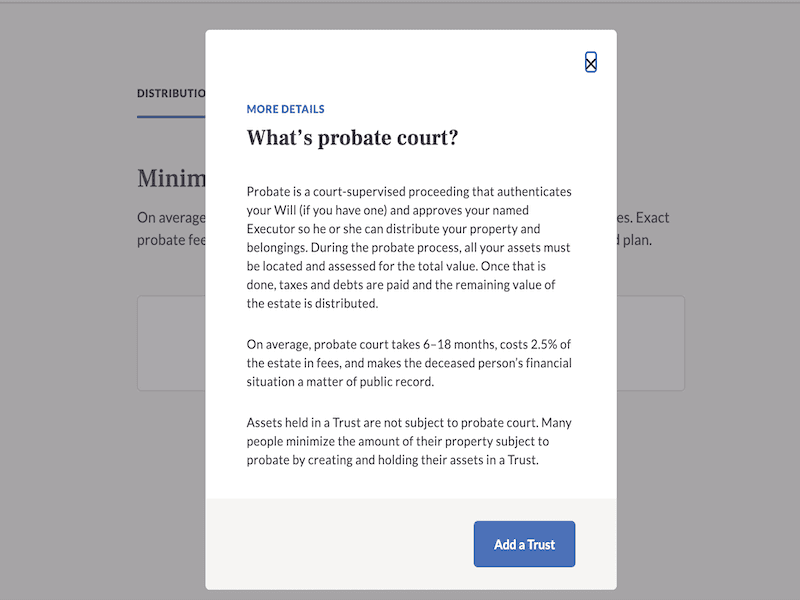Click the gray footer area beside Add a Trust
This screenshot has height=600, width=800.
[340, 544]
